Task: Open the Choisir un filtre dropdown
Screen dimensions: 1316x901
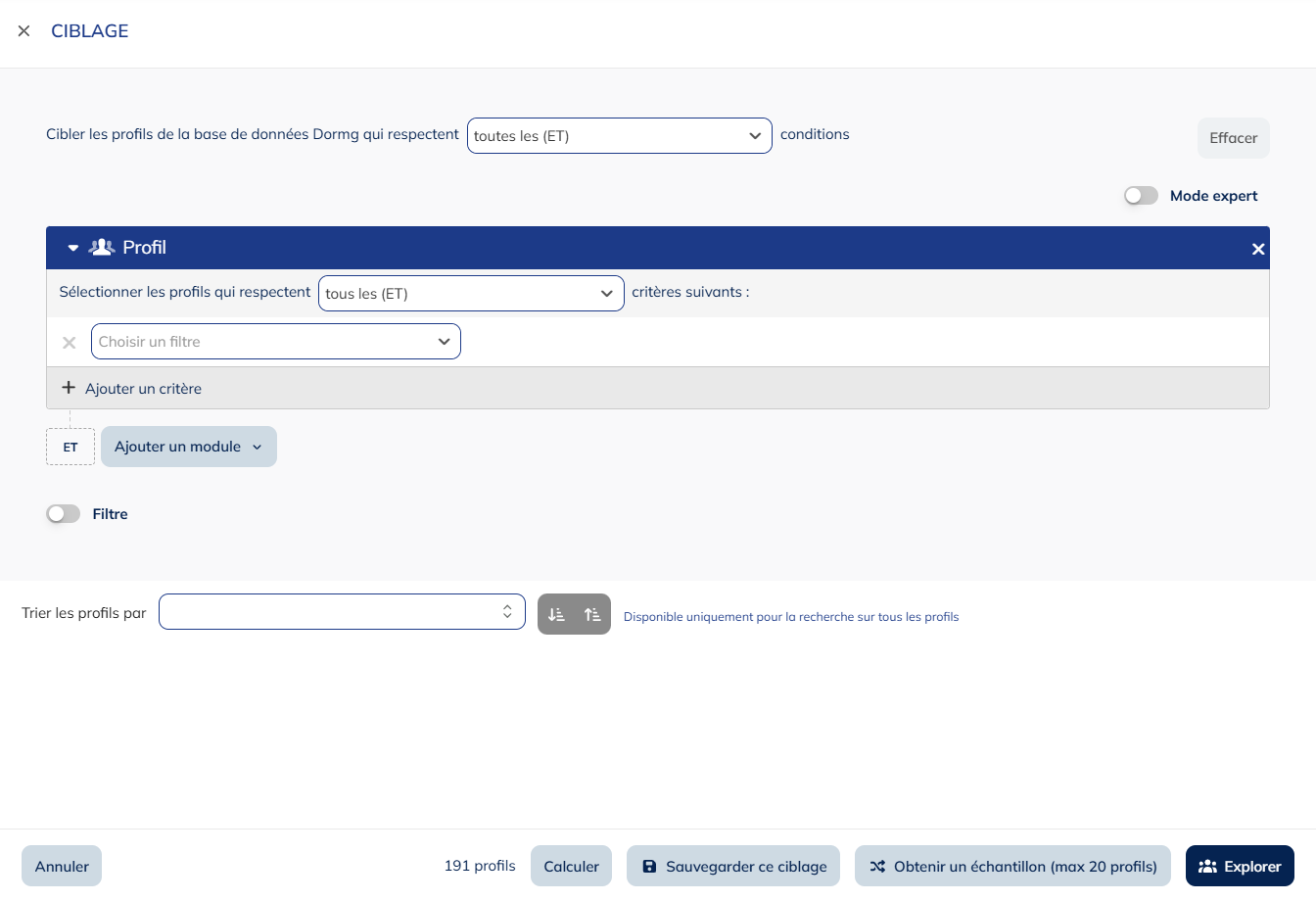Action: coord(275,342)
